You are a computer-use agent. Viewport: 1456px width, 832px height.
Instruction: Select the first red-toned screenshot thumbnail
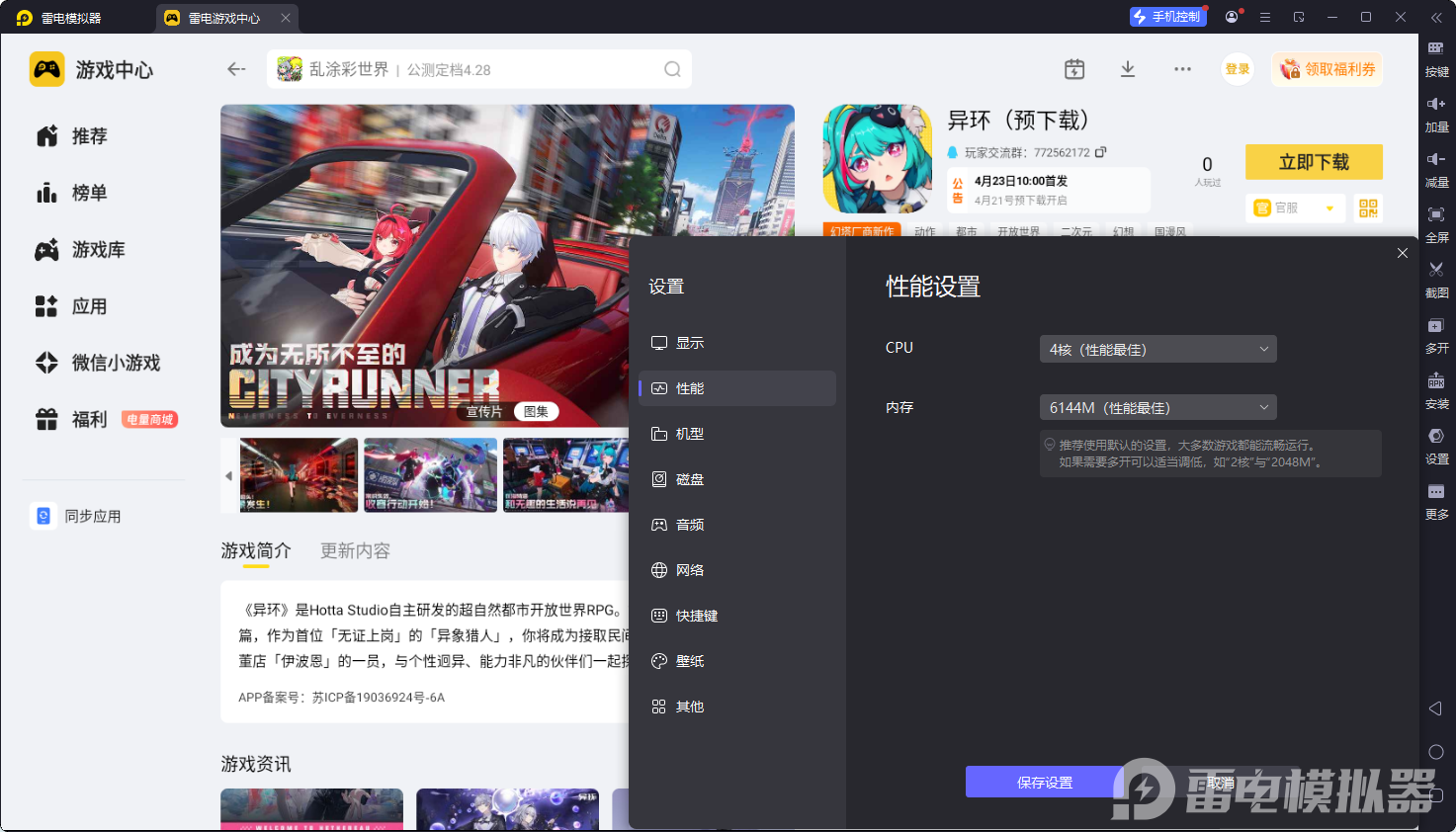click(299, 475)
